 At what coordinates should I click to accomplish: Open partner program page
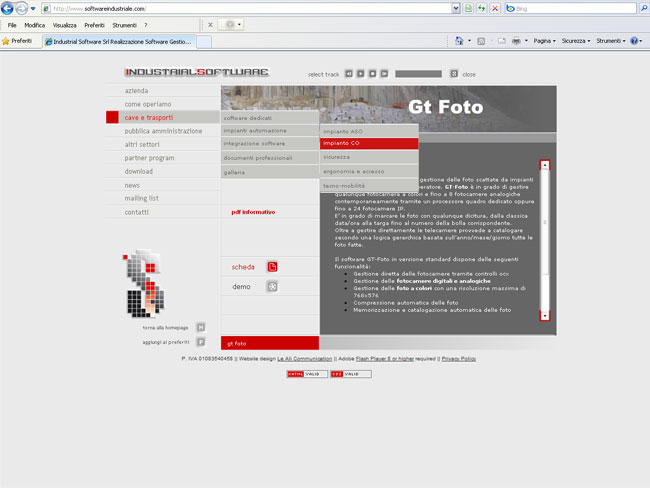coord(149,158)
